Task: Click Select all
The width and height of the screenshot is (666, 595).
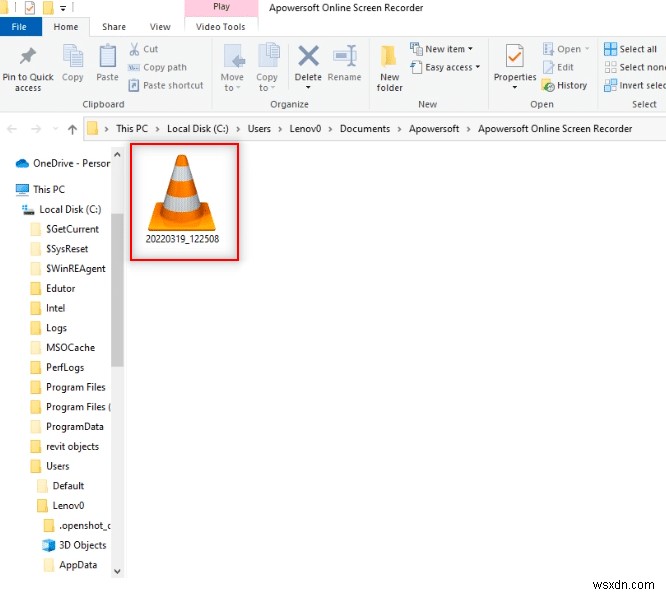Action: [630, 49]
